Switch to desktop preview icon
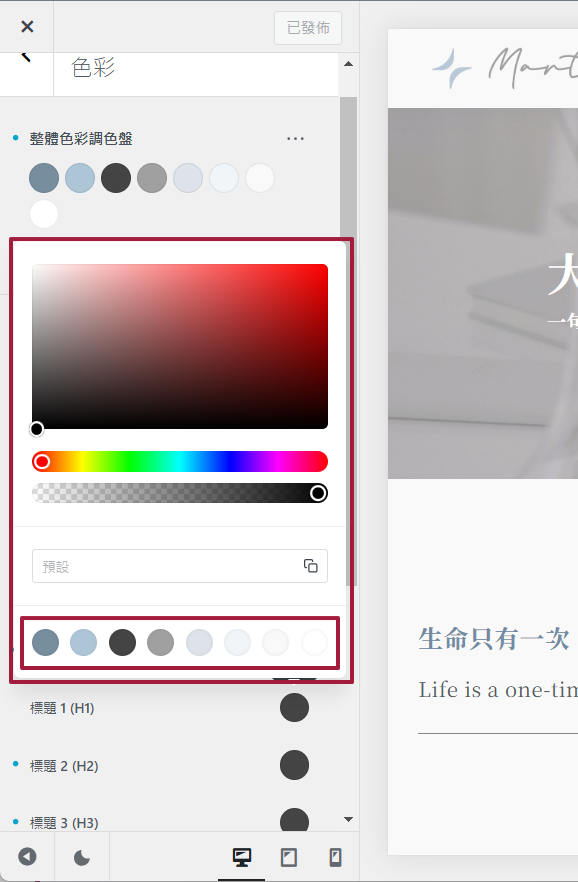This screenshot has width=578, height=882. tap(242, 857)
